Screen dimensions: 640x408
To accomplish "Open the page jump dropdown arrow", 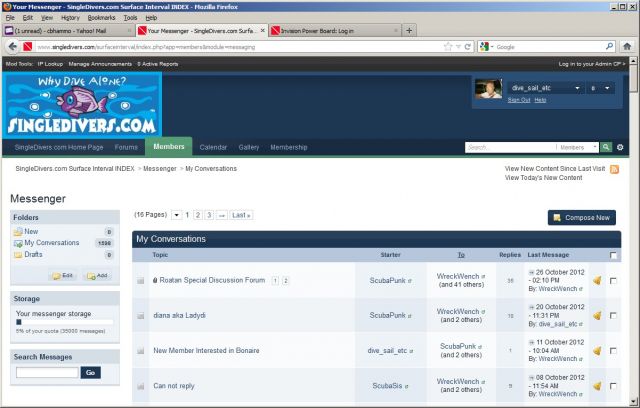I will [176, 215].
